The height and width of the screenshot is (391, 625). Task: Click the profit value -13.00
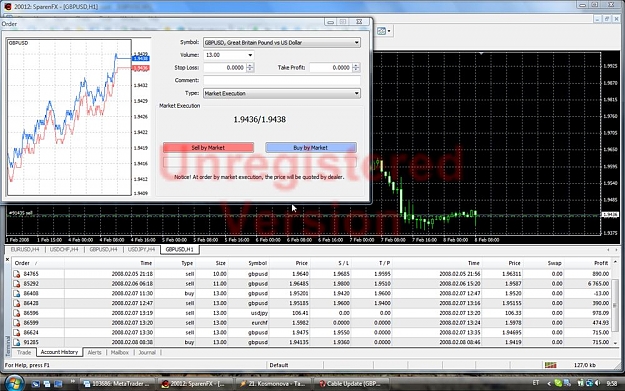[602, 293]
